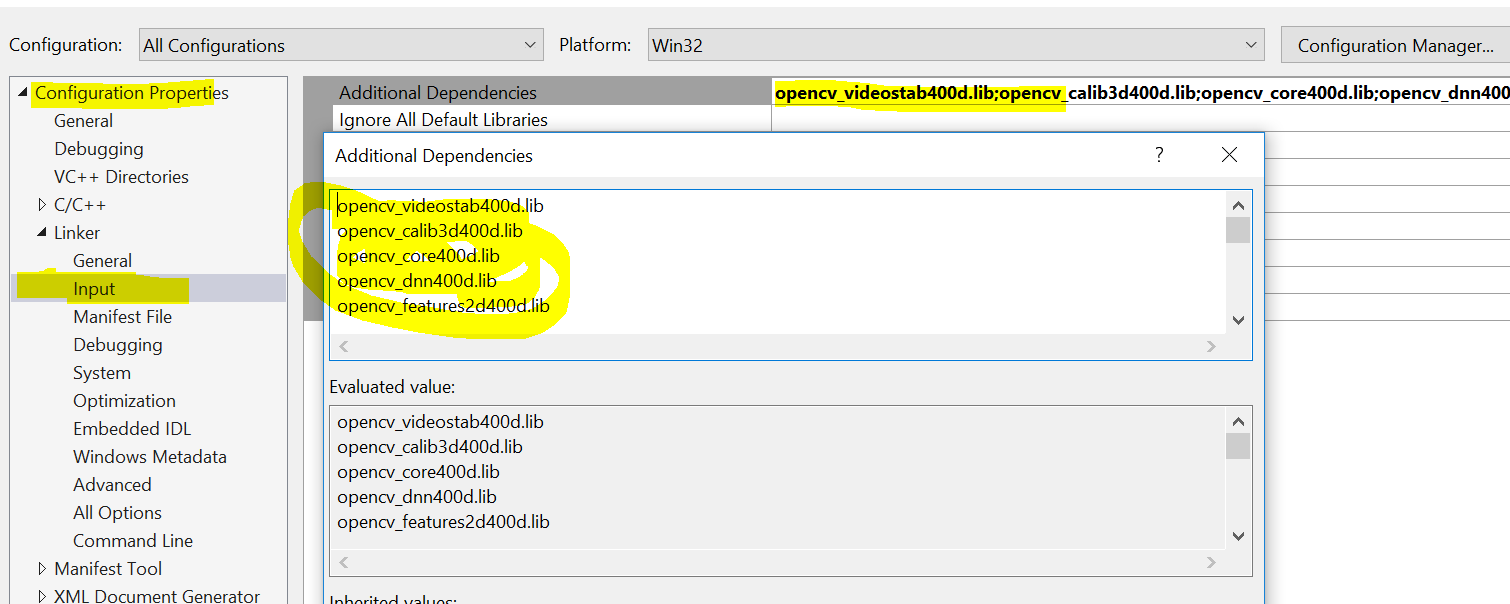This screenshot has height=604, width=1510.
Task: Open Advanced page under Linker
Action: (112, 485)
